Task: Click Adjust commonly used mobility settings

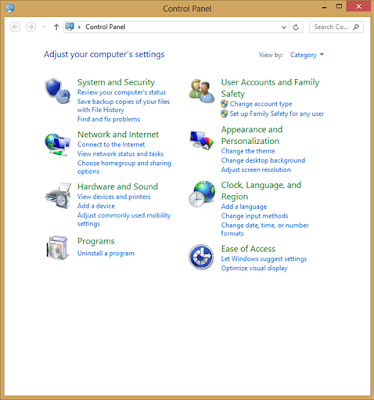Action: 124,219
